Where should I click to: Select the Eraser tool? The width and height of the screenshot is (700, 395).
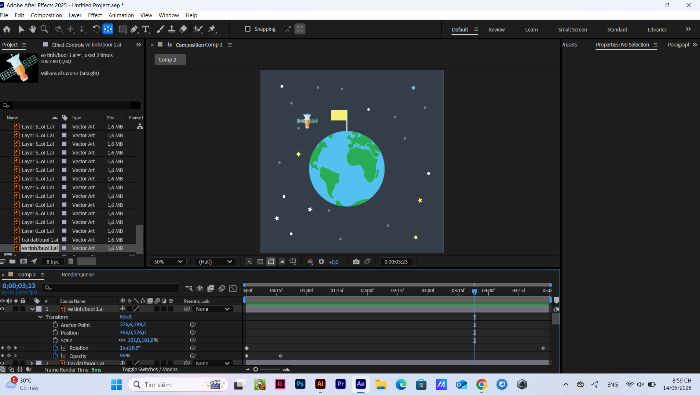pyautogui.click(x=183, y=29)
